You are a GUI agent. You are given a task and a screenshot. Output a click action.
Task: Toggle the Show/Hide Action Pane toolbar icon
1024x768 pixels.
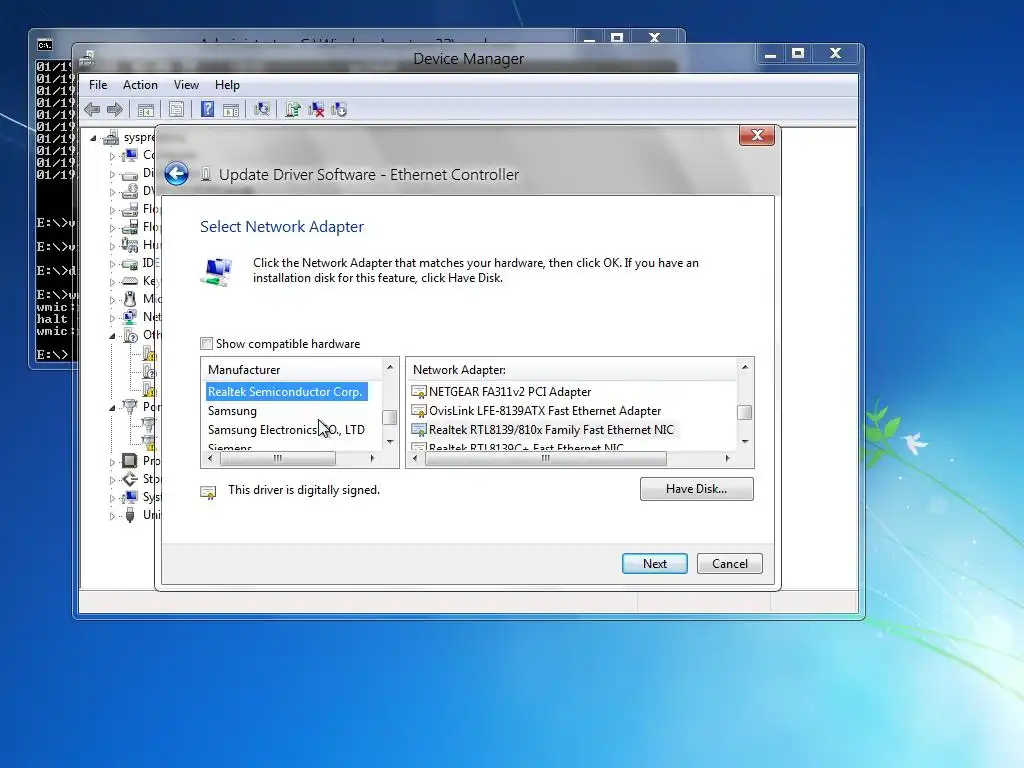(231, 110)
